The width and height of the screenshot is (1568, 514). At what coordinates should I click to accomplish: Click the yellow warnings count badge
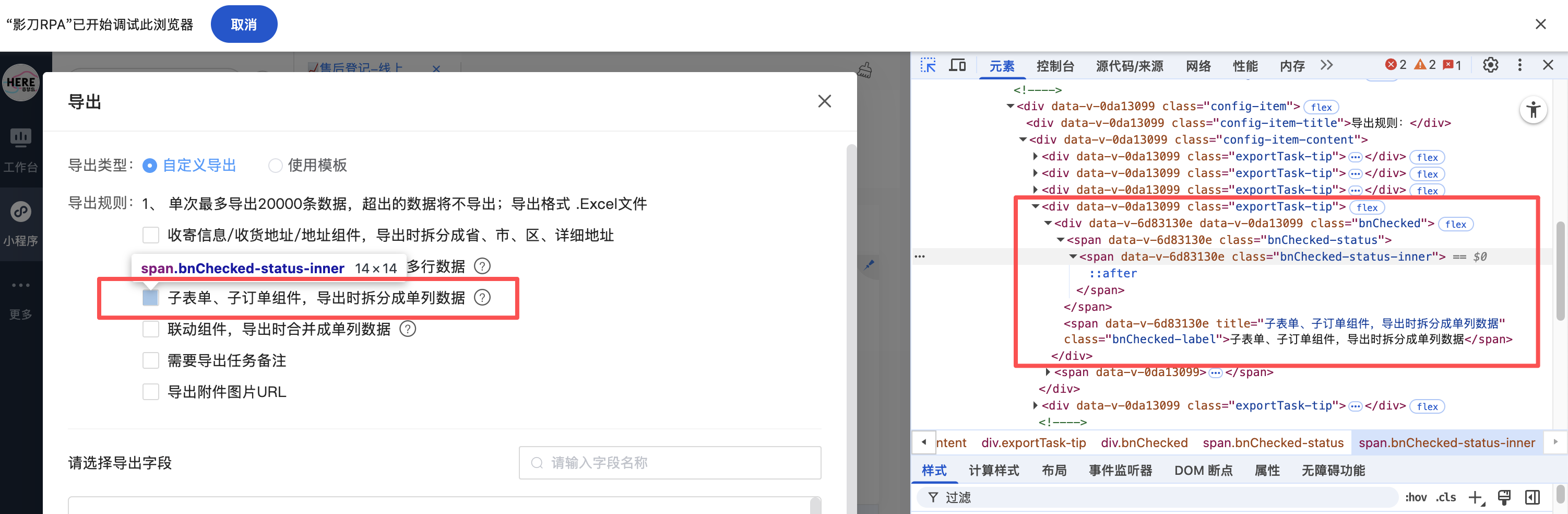click(1425, 65)
